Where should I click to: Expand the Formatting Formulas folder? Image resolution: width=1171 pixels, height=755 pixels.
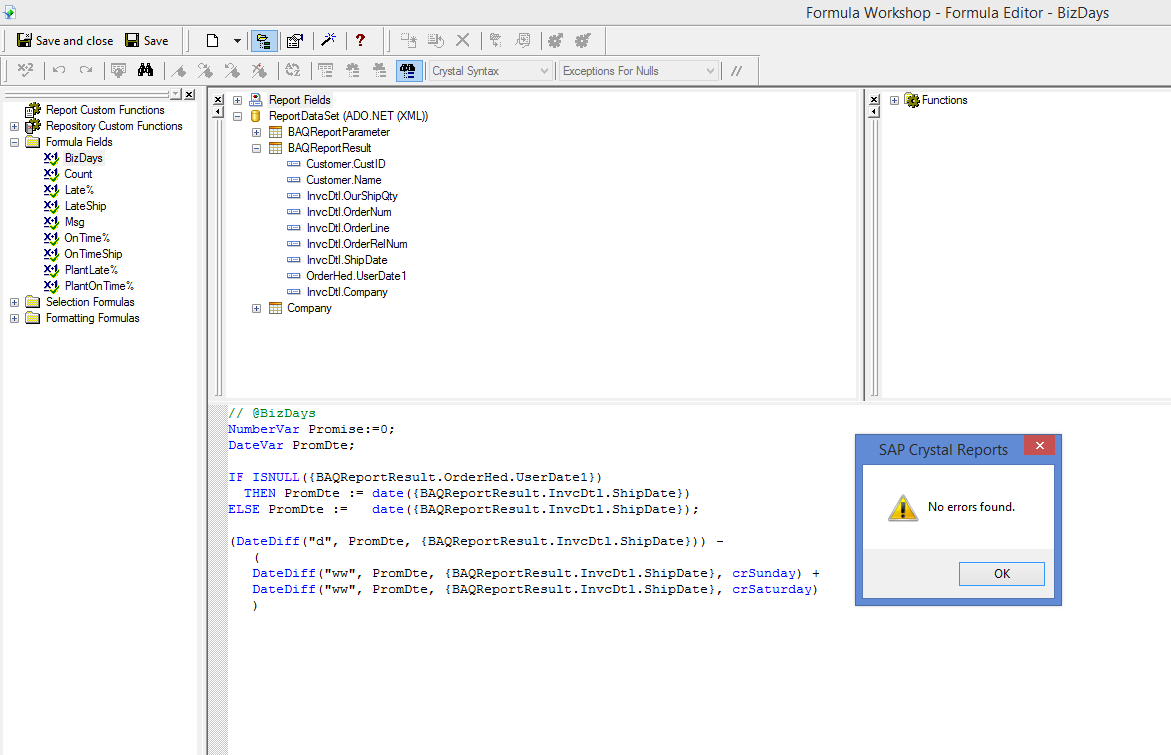pyautogui.click(x=14, y=318)
